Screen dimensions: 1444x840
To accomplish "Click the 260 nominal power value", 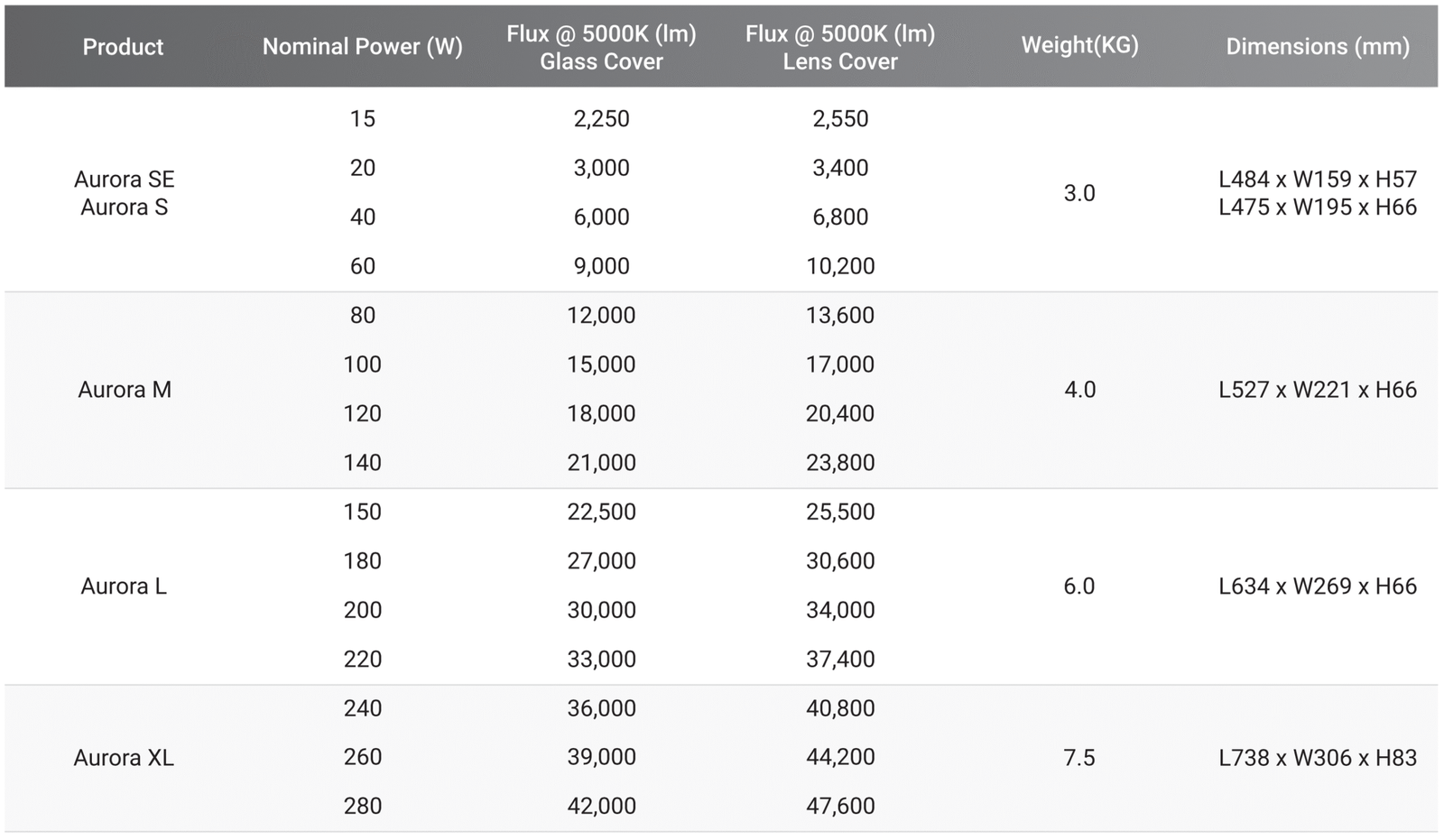I will coord(362,757).
